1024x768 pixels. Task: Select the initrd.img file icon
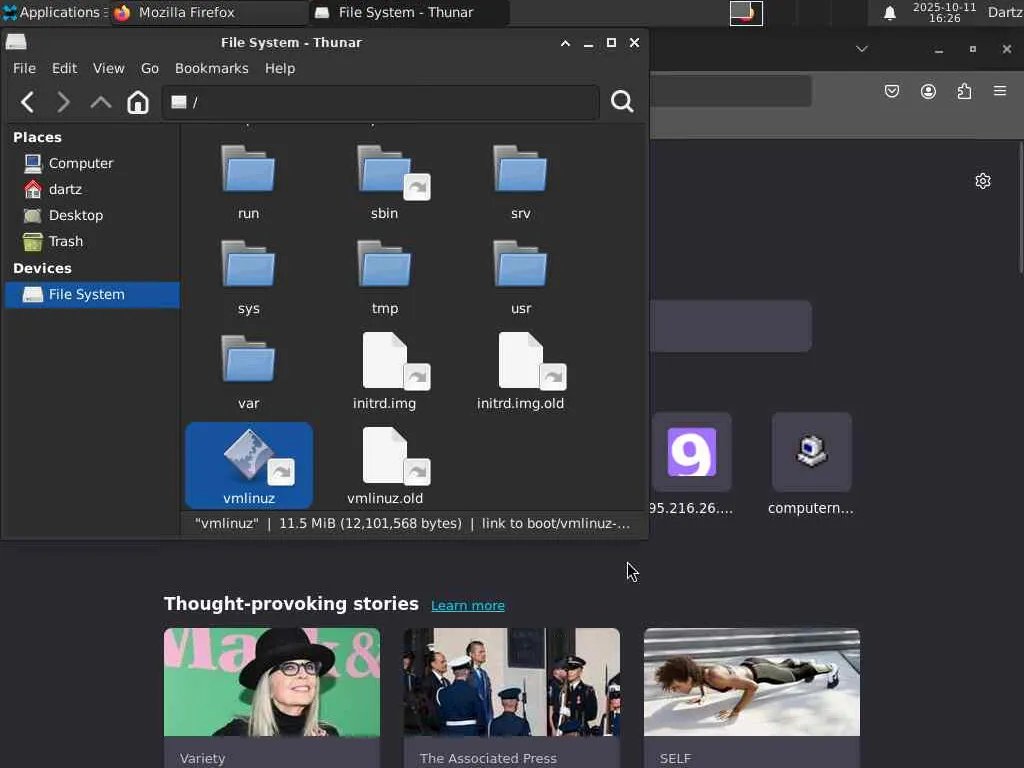[385, 361]
